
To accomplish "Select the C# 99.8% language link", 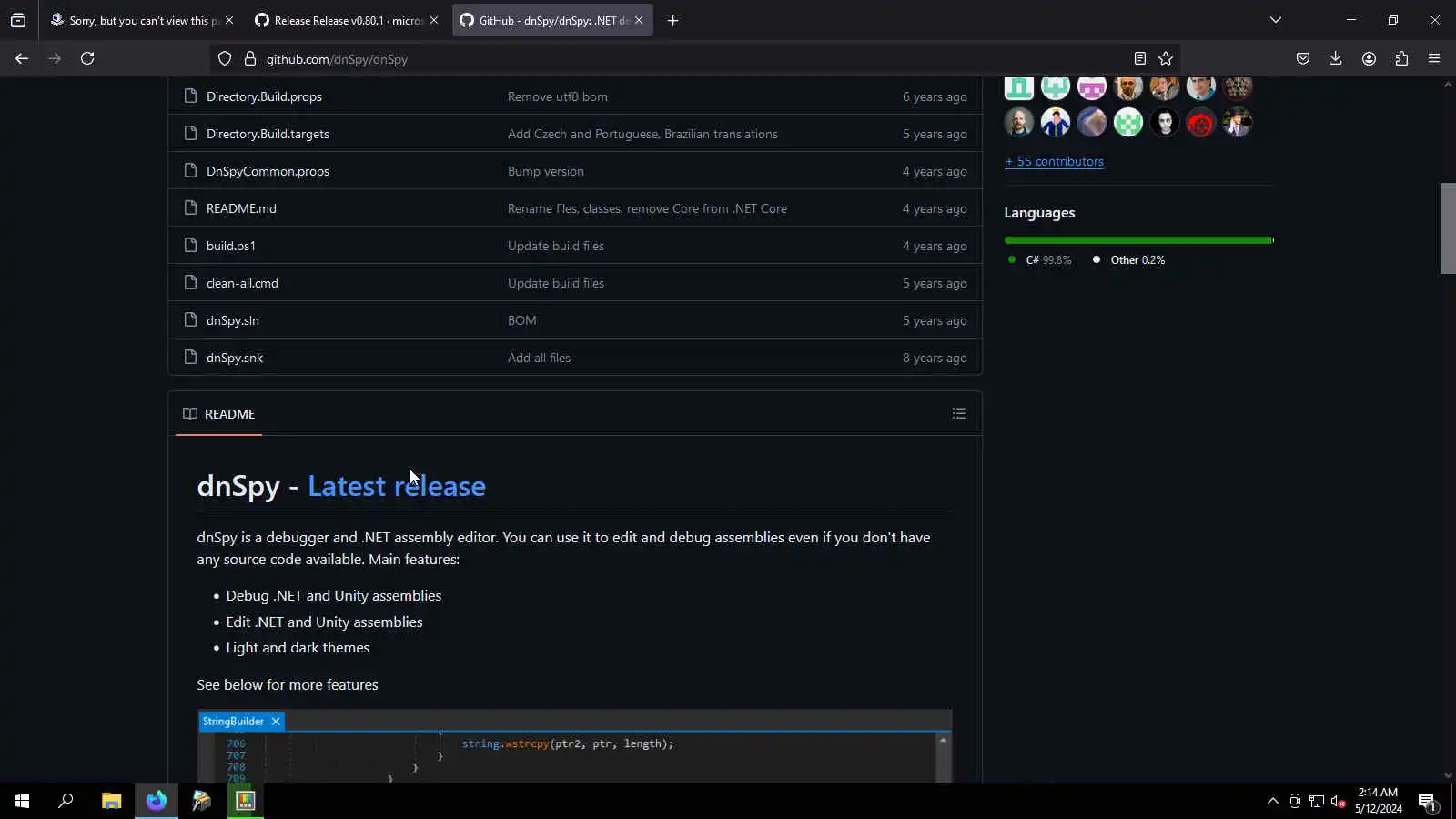I will [1040, 260].
